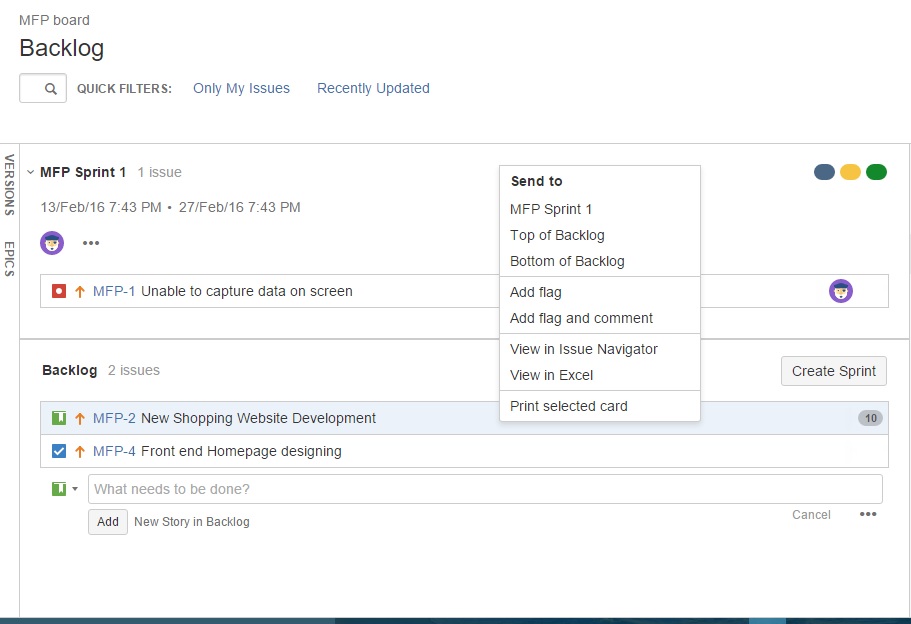Expand the VERSIONS side panel
Image resolution: width=911 pixels, height=624 pixels.
coord(9,185)
